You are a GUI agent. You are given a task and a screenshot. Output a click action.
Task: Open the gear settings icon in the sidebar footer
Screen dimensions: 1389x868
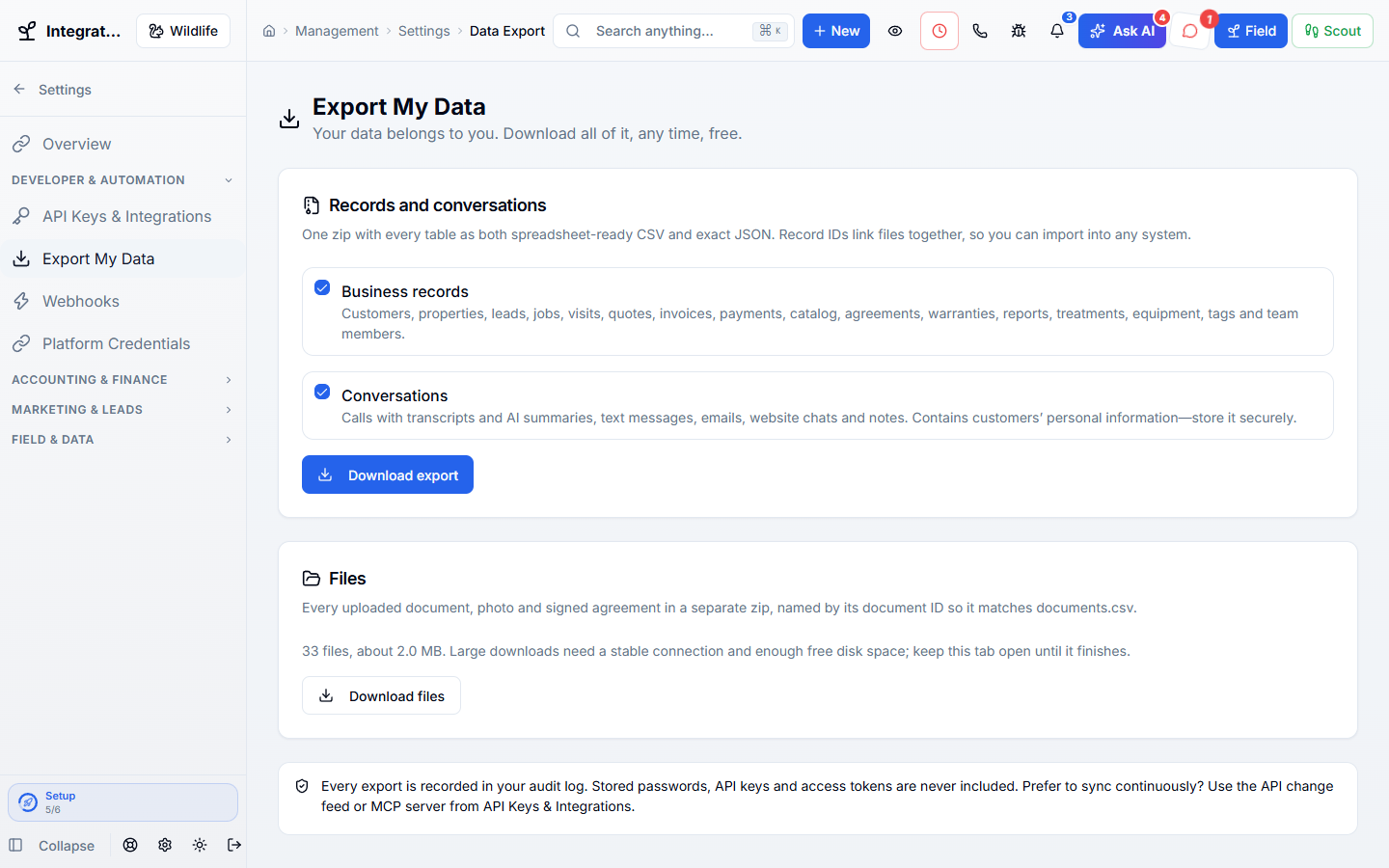click(x=165, y=845)
